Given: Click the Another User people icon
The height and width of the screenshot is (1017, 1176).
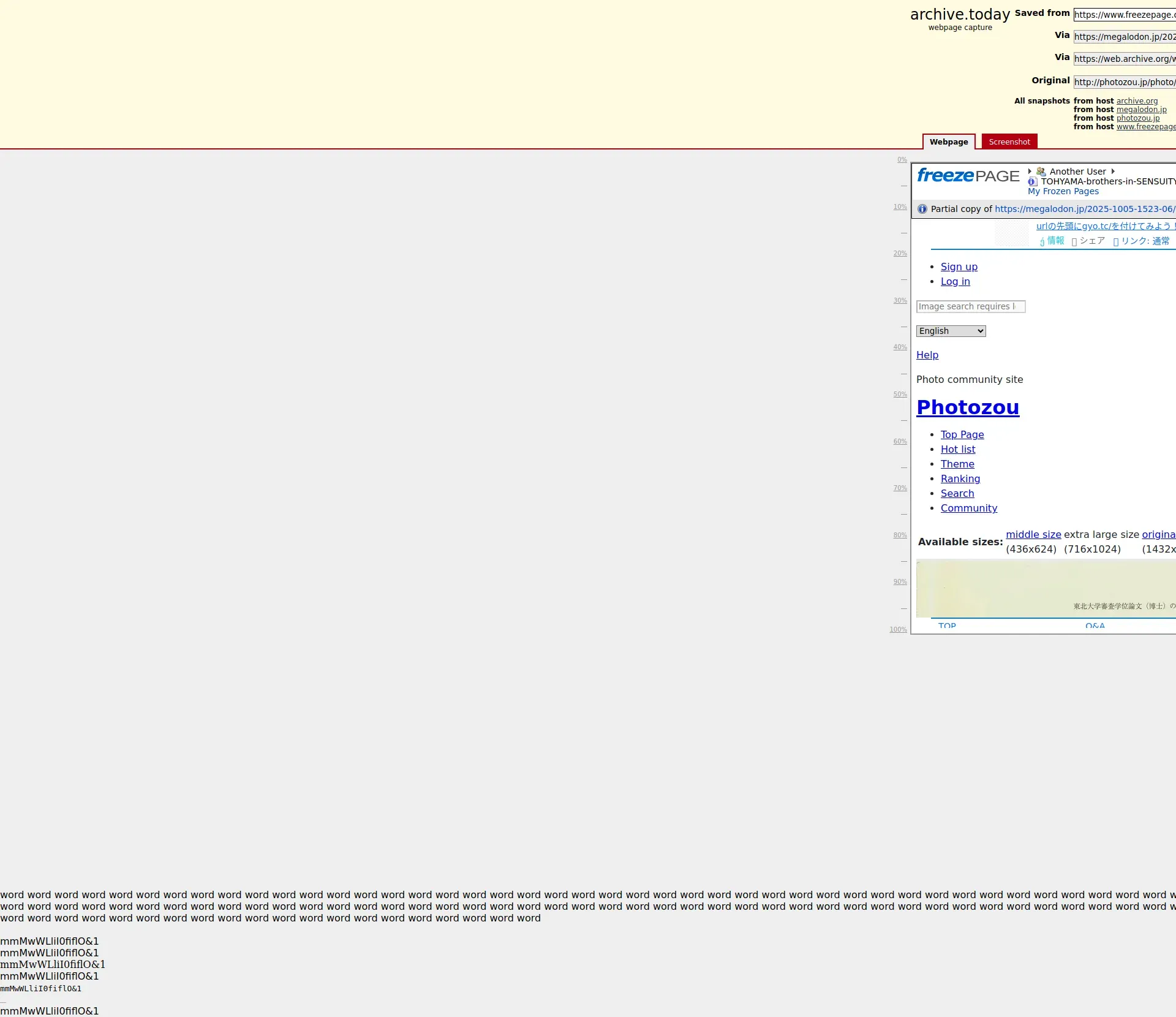Looking at the screenshot, I should (x=1041, y=172).
